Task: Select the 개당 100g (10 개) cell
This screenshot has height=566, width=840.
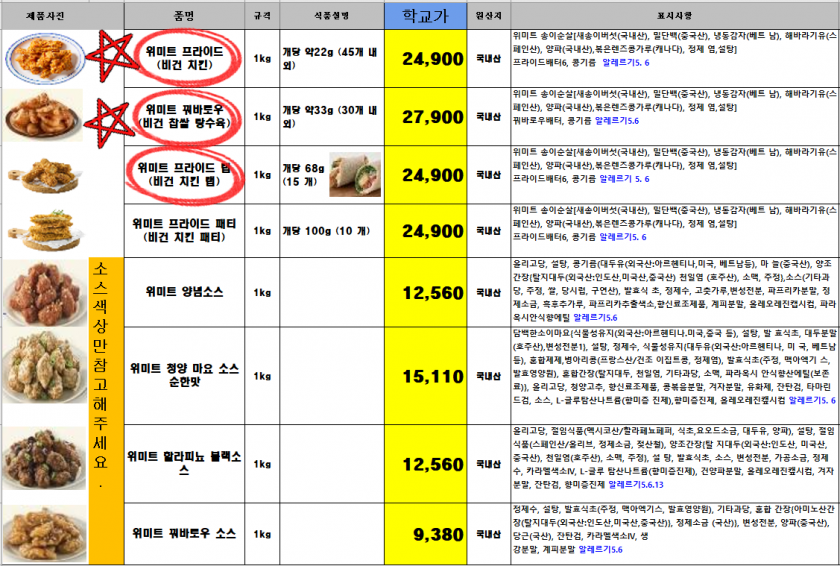Action: click(332, 231)
